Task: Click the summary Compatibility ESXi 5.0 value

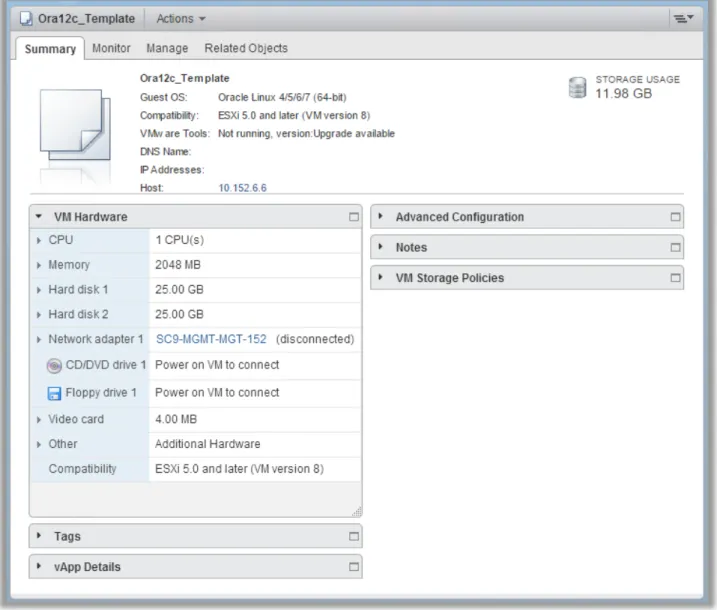Action: tap(294, 116)
